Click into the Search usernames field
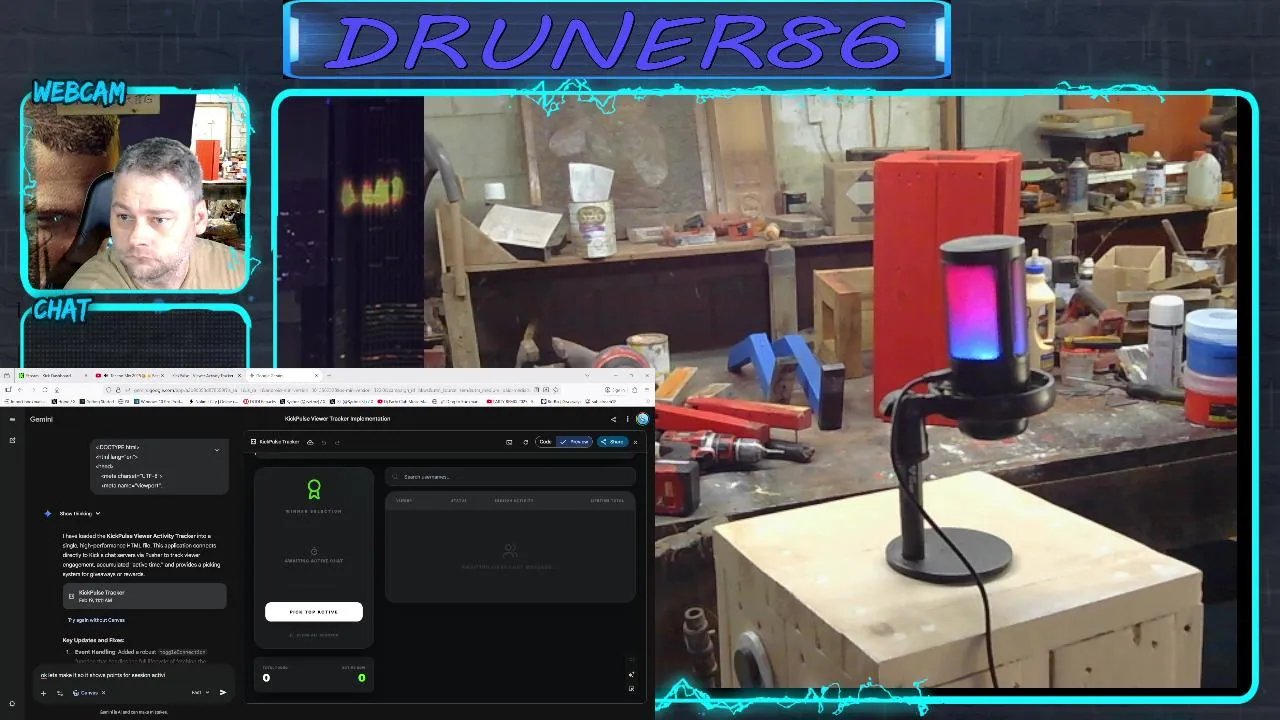 tap(510, 477)
